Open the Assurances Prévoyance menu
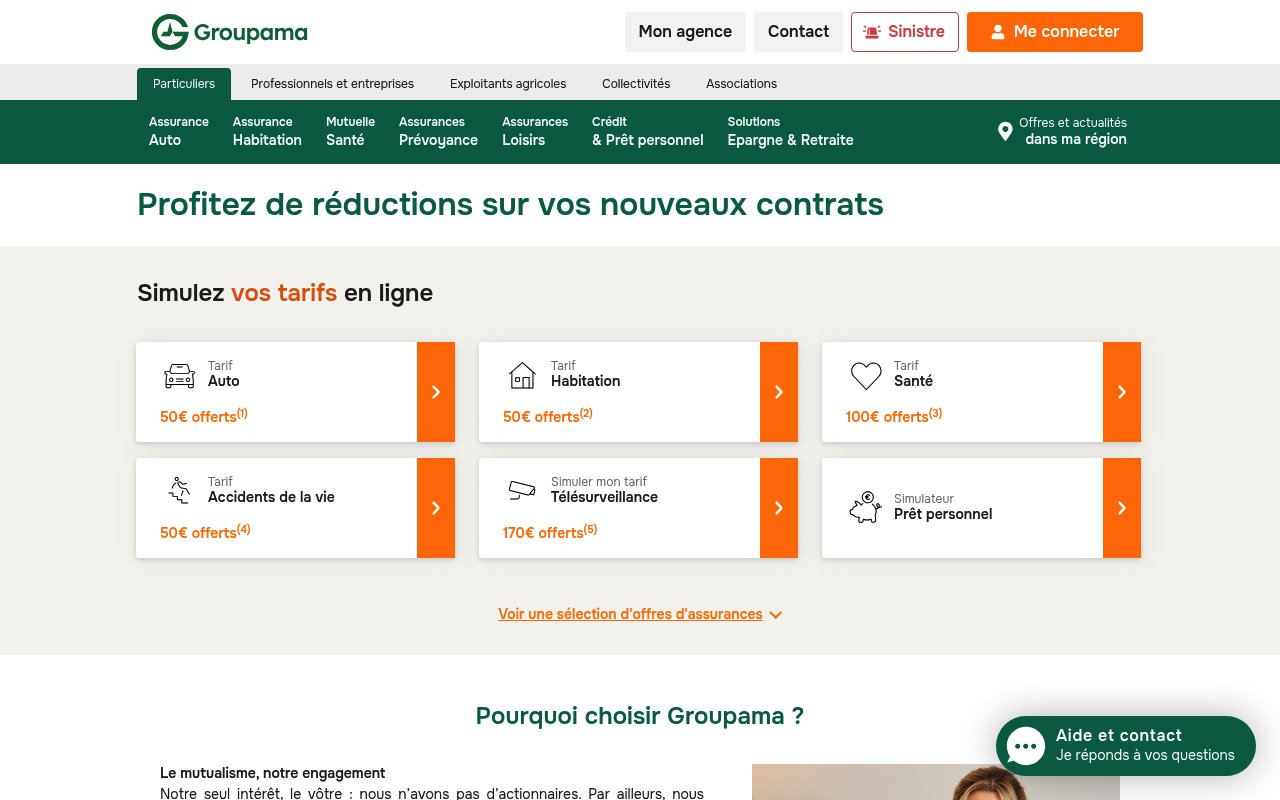The image size is (1280, 800). click(x=438, y=131)
